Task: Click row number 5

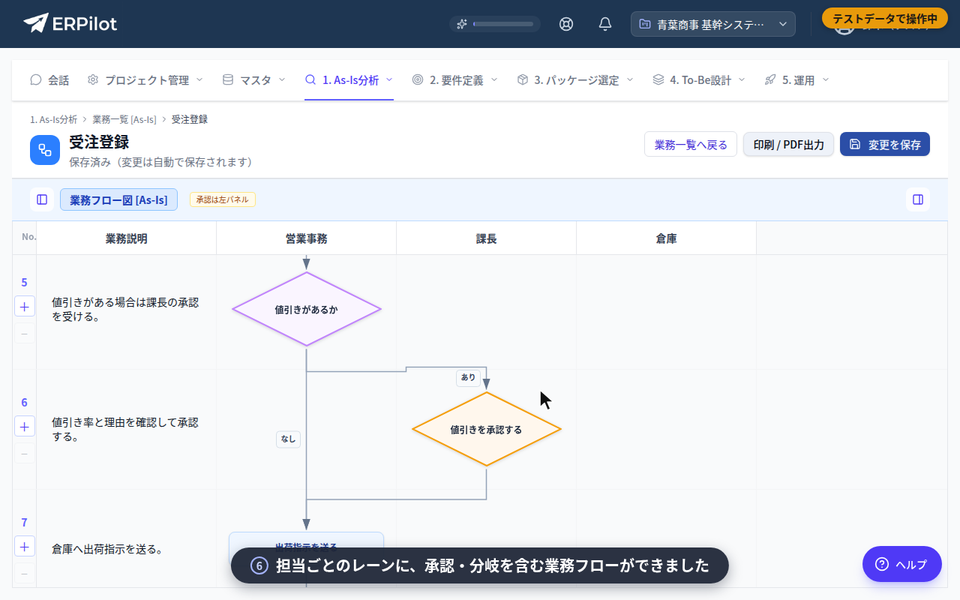Action: pos(24,282)
